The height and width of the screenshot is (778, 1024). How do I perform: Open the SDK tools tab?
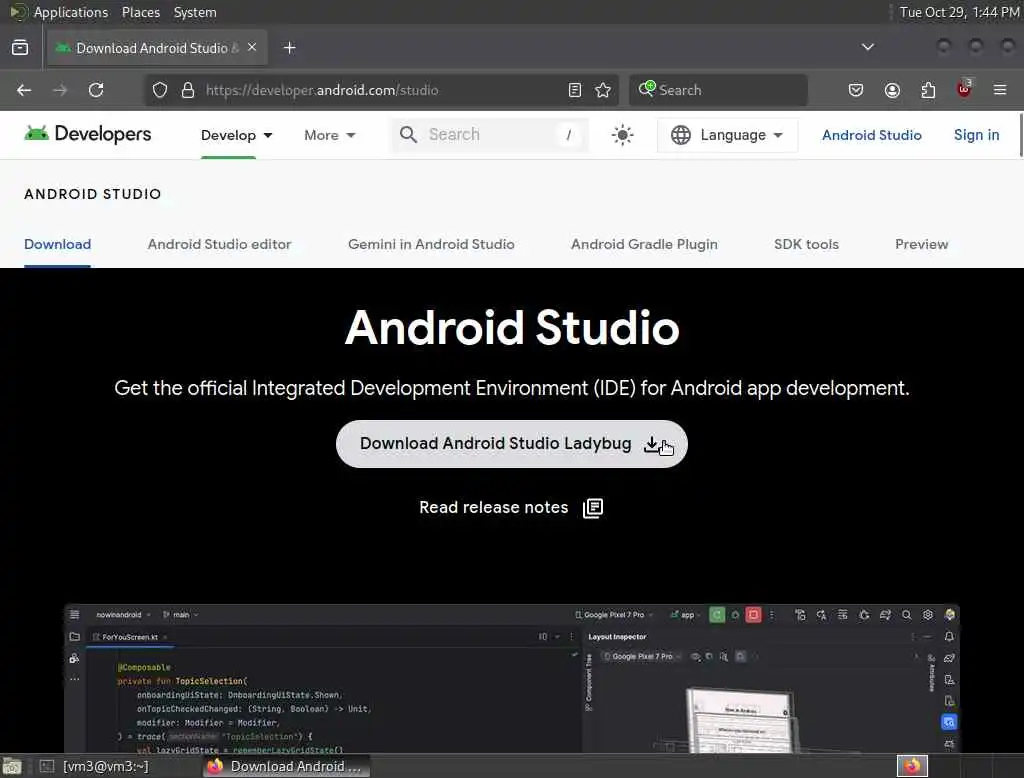pos(806,244)
